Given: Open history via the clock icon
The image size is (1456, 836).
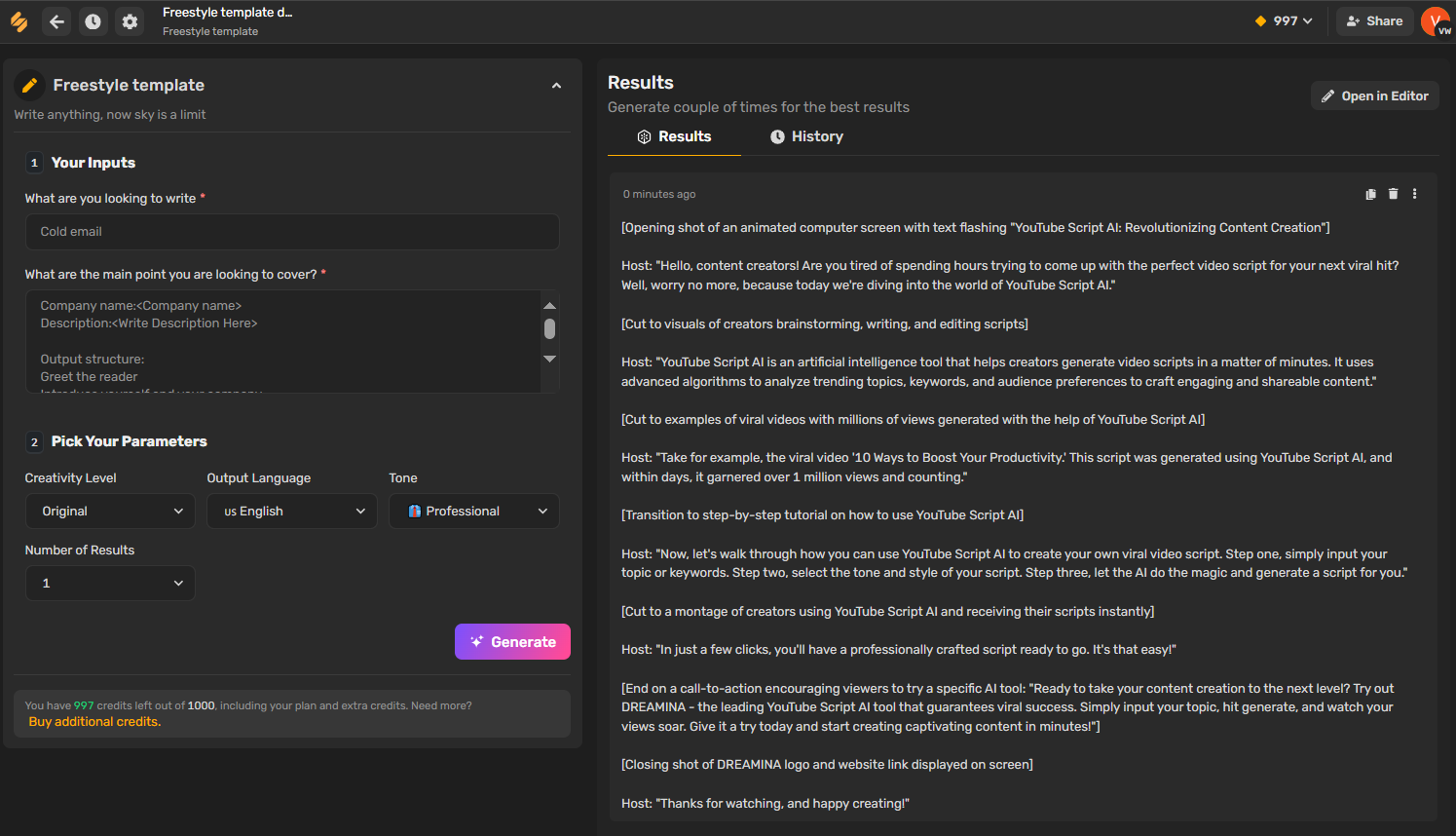Looking at the screenshot, I should point(93,21).
